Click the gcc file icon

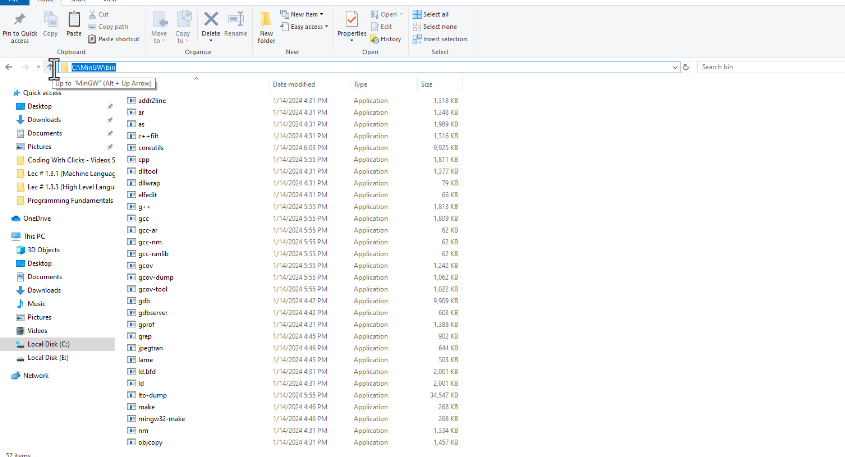131,218
